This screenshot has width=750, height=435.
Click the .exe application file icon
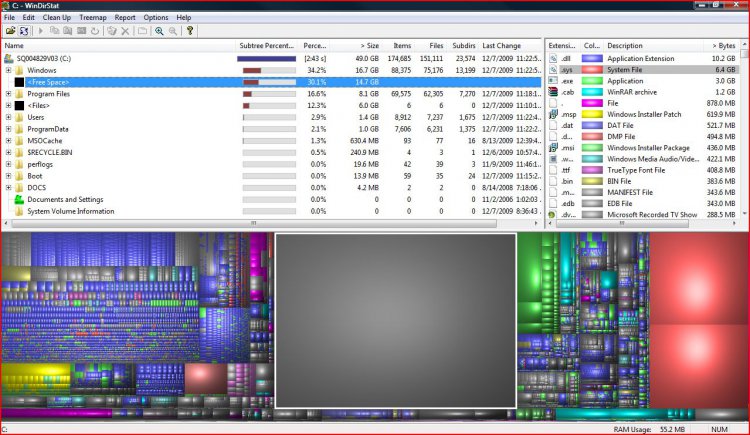point(553,81)
